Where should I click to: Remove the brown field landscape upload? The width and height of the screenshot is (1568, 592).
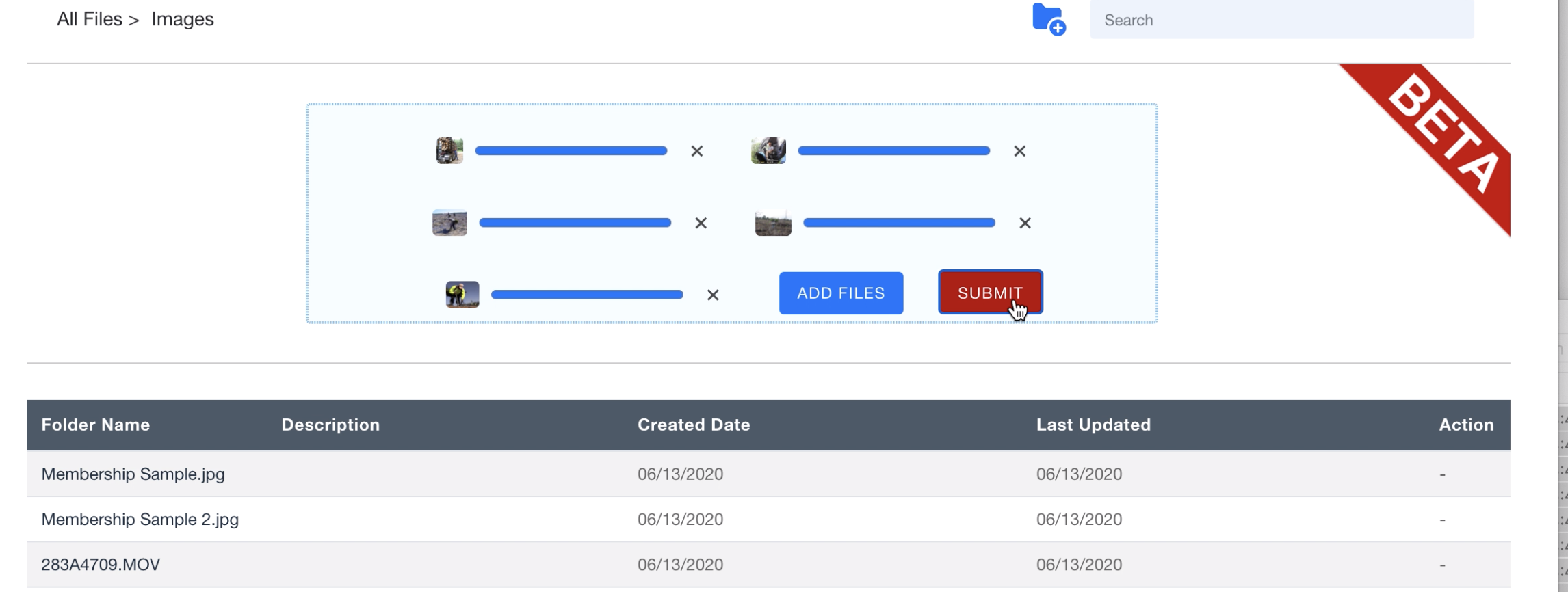coord(1025,223)
